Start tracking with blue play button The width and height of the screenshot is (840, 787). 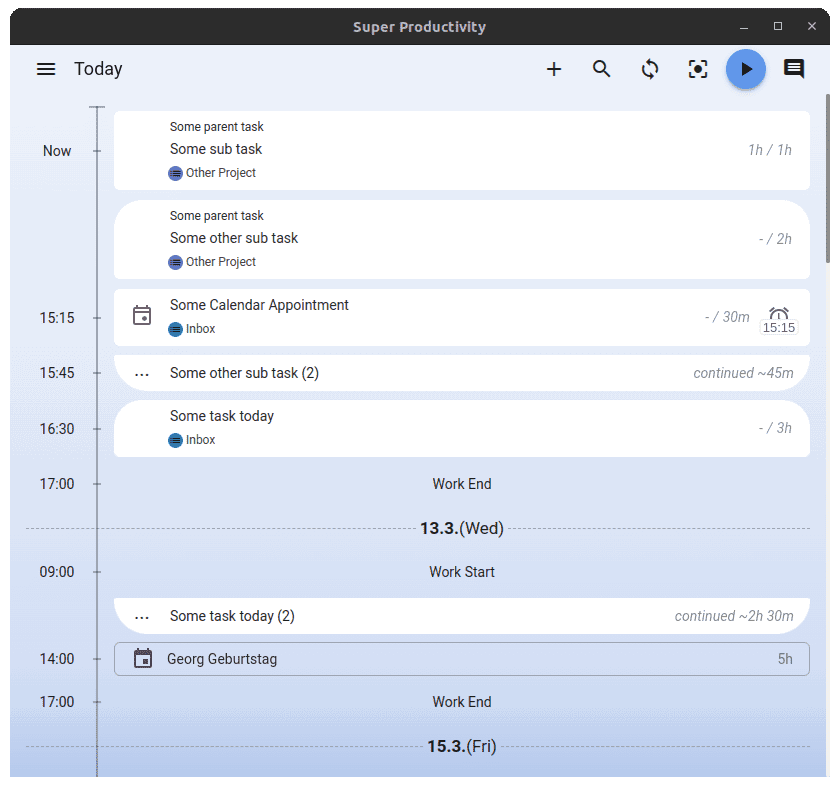746,69
